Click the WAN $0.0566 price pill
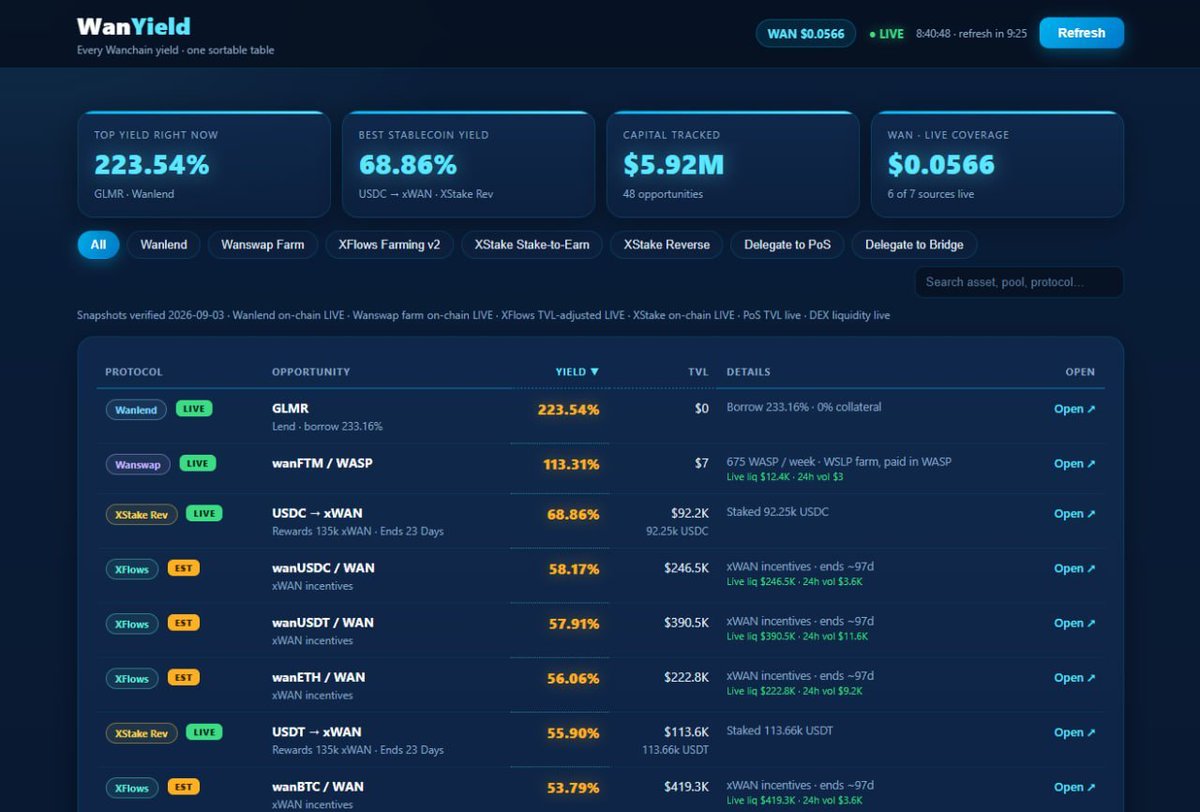Viewport: 1200px width, 812px height. 806,33
